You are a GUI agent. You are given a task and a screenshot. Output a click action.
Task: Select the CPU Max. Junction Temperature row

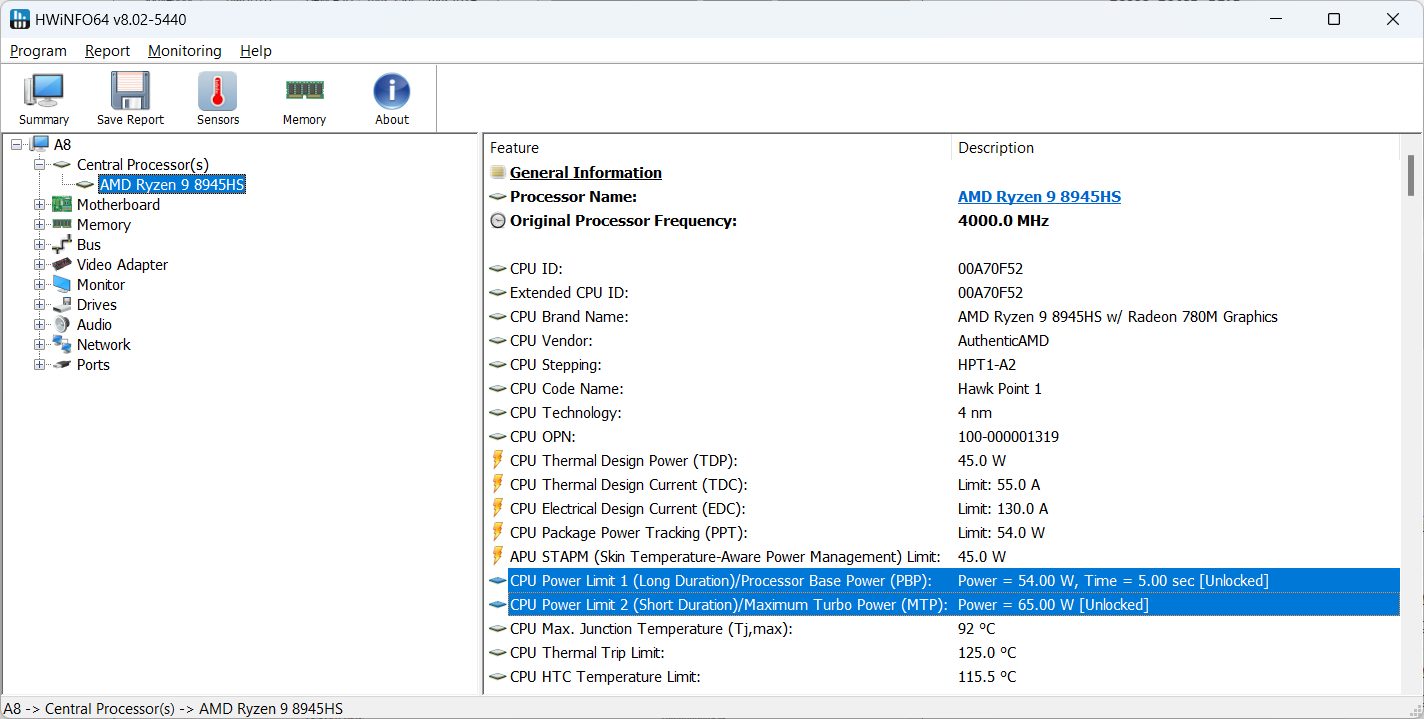(x=943, y=628)
